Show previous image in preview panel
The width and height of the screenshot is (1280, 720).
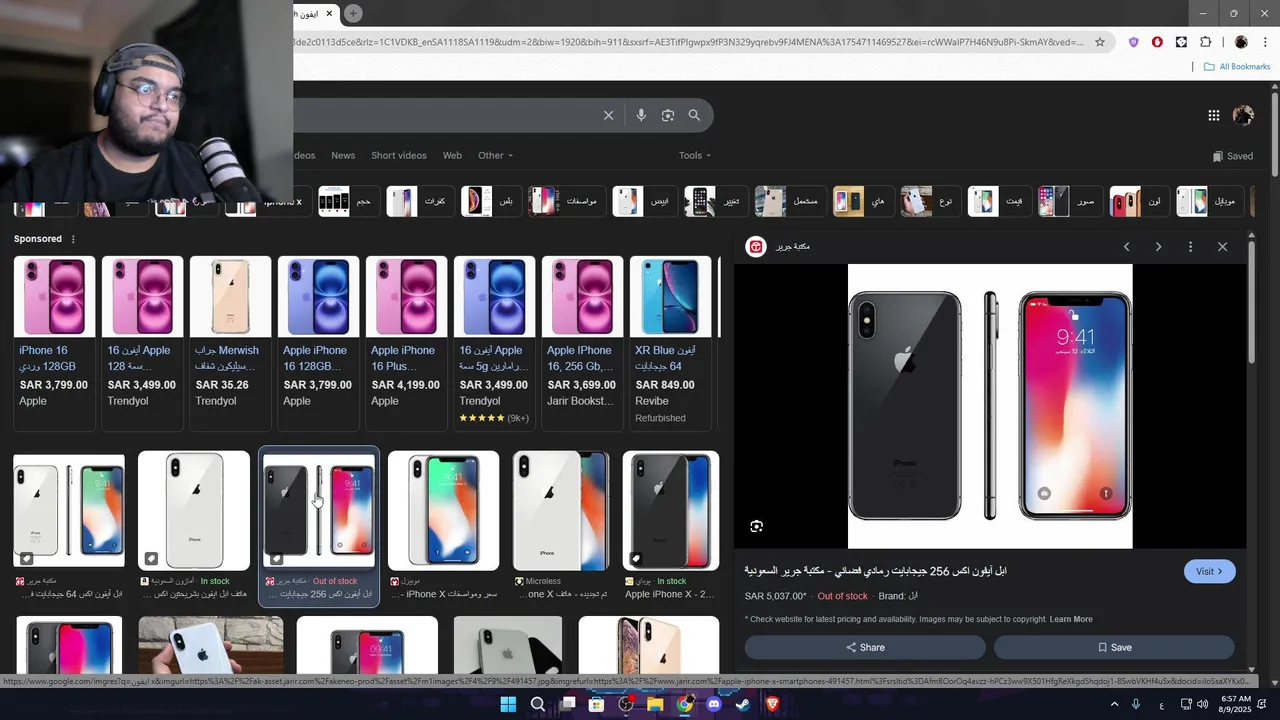(1126, 247)
